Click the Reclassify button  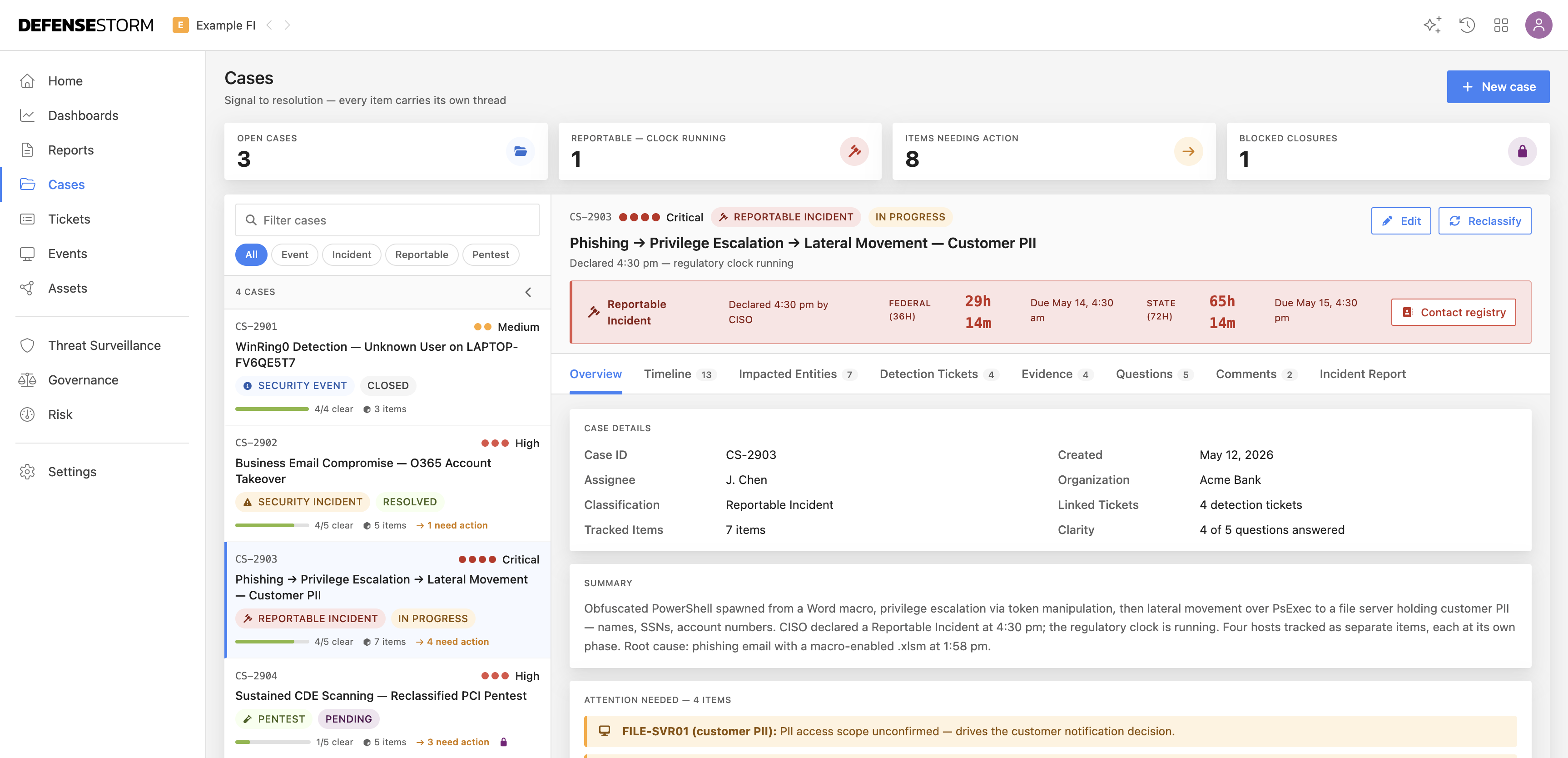point(1484,221)
